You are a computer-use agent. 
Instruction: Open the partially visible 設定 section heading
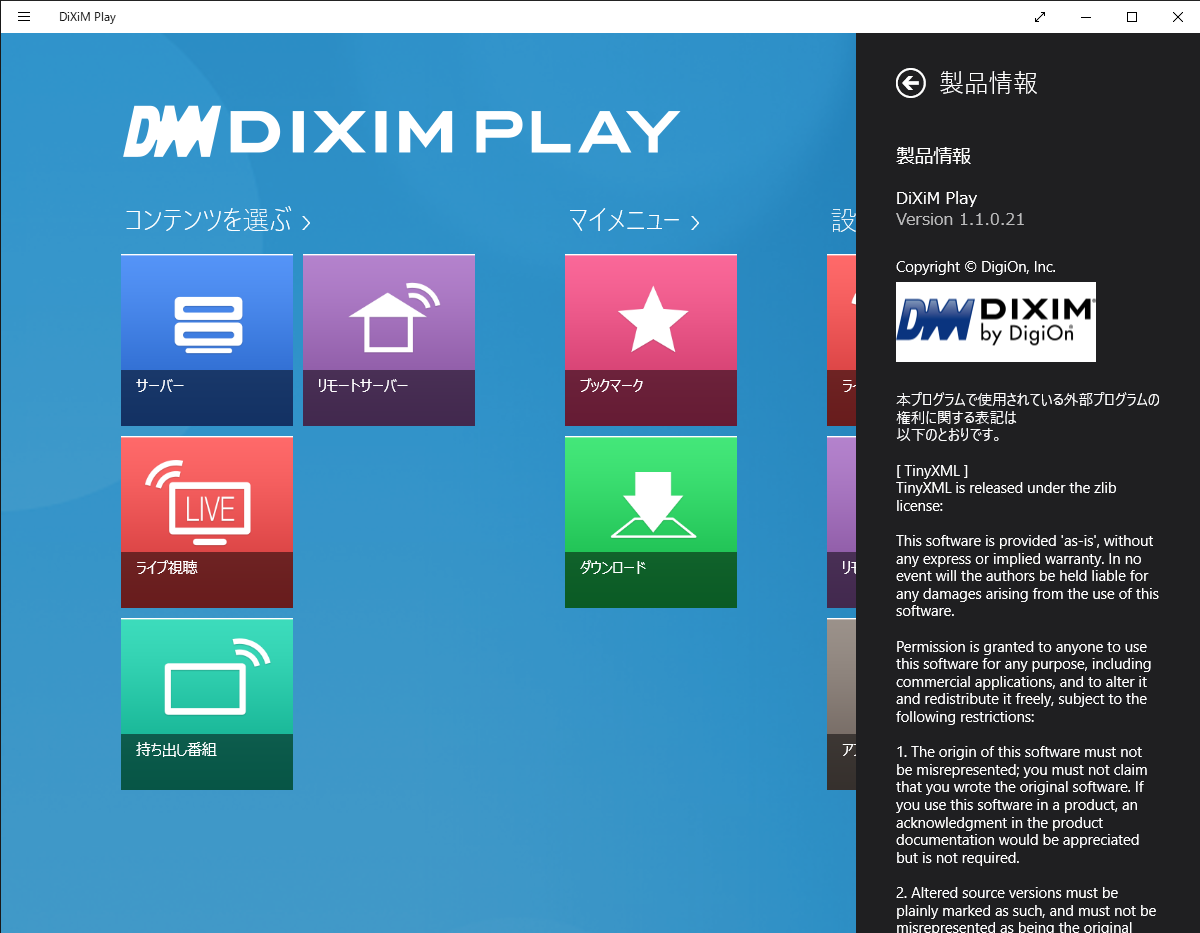point(845,221)
